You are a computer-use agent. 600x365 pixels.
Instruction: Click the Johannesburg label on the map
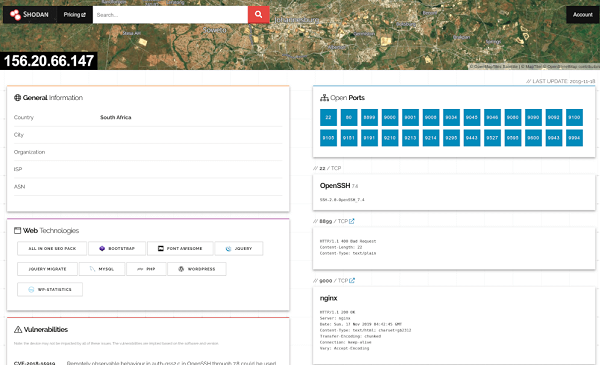click(297, 20)
